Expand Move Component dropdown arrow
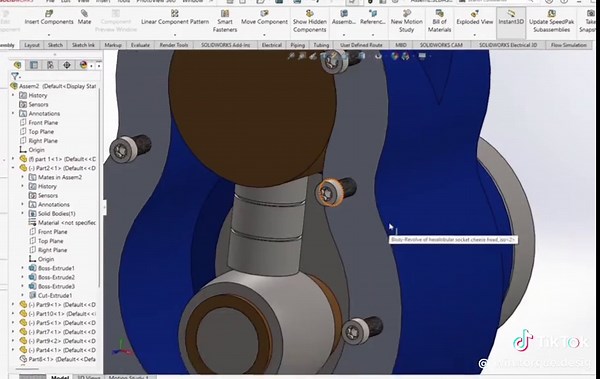 (264, 34)
